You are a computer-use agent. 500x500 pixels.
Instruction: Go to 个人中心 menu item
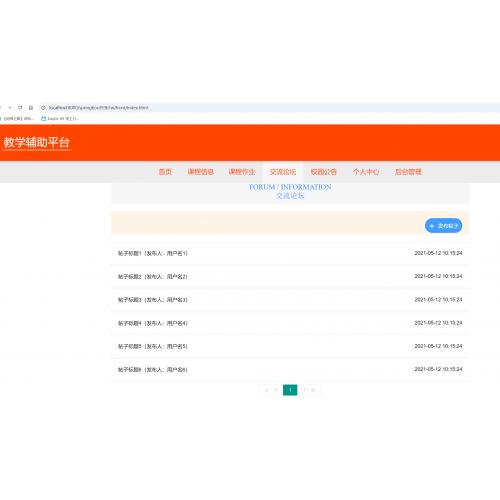click(x=366, y=172)
